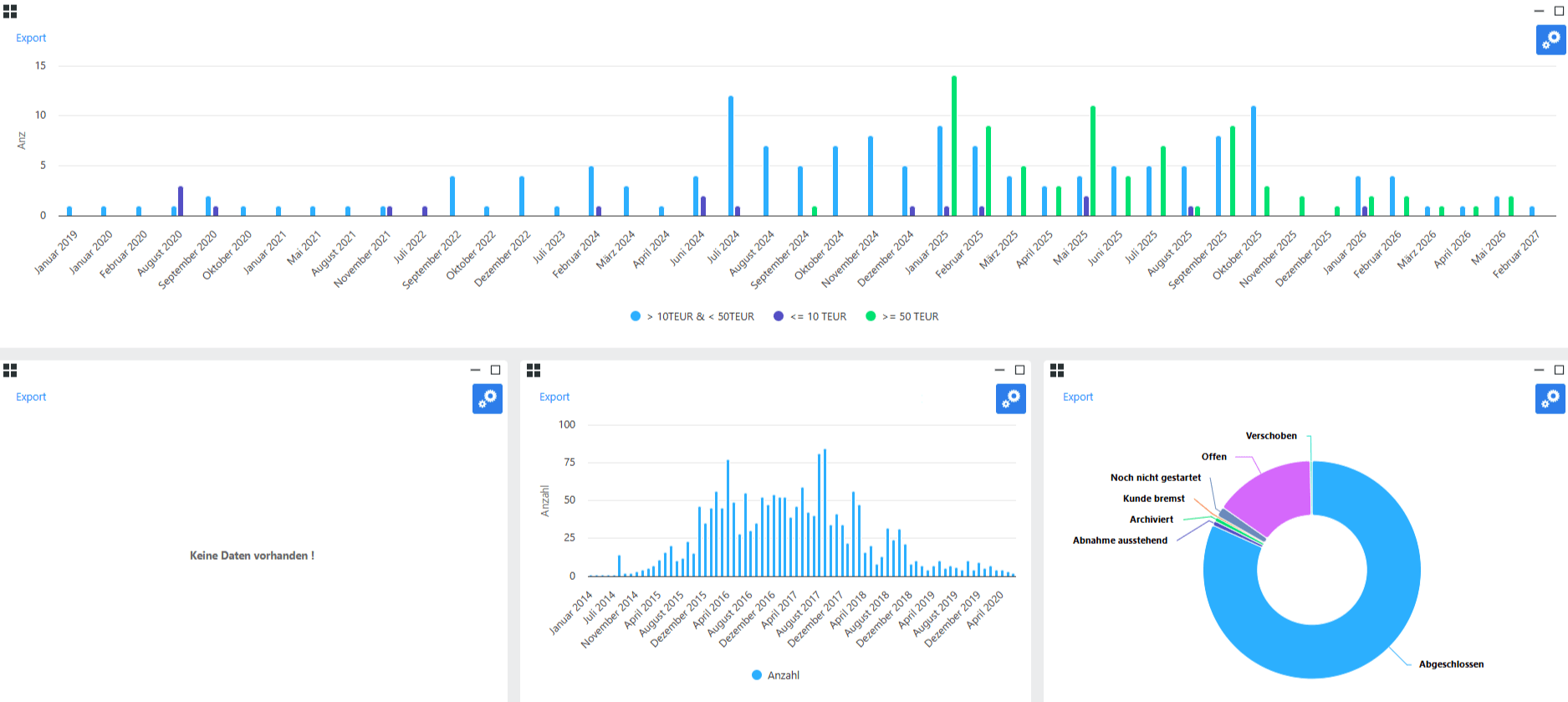Export the Anzahl bar chart
This screenshot has width=1568, height=702.
tap(554, 397)
